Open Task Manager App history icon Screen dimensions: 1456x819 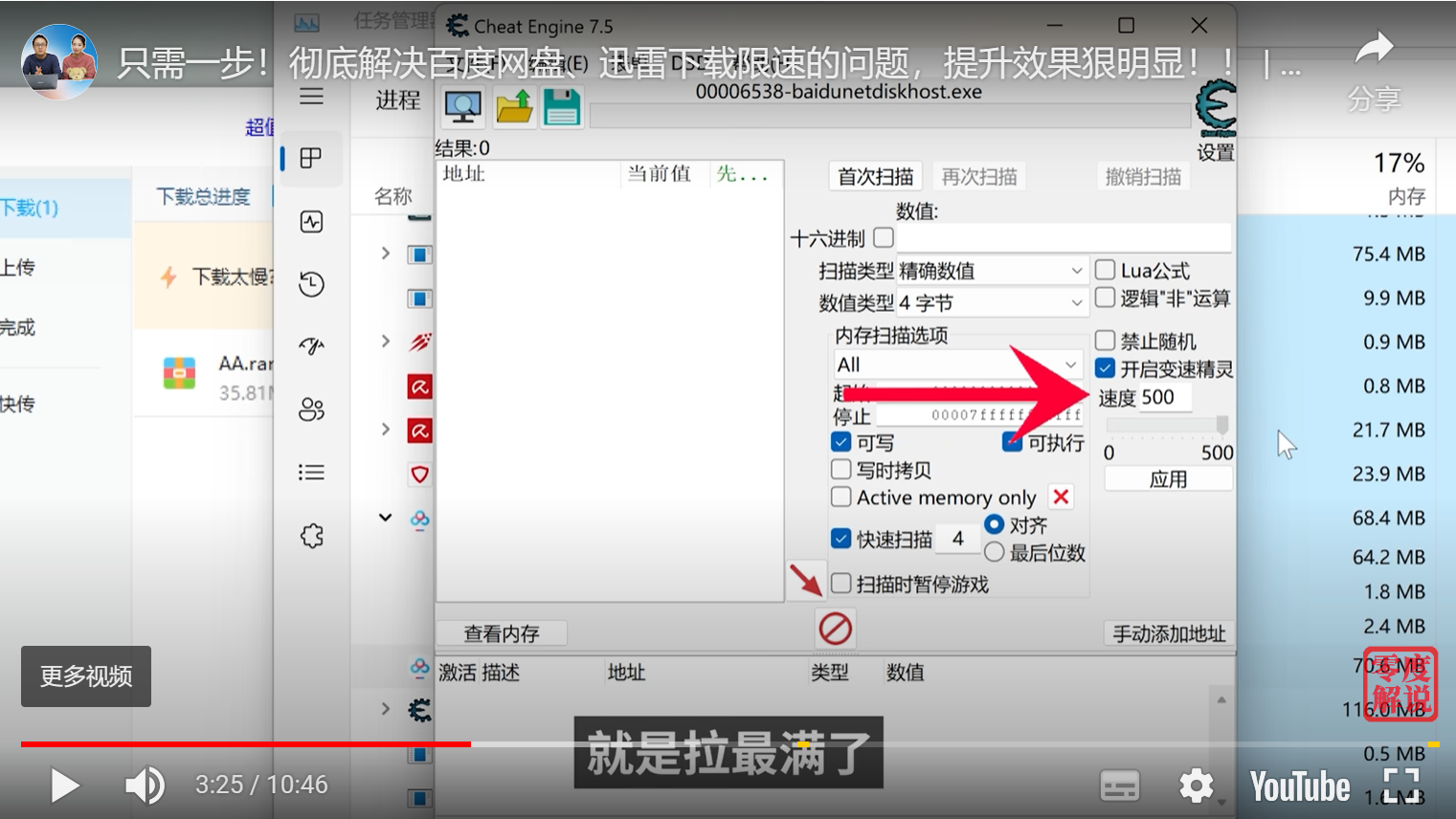click(311, 284)
